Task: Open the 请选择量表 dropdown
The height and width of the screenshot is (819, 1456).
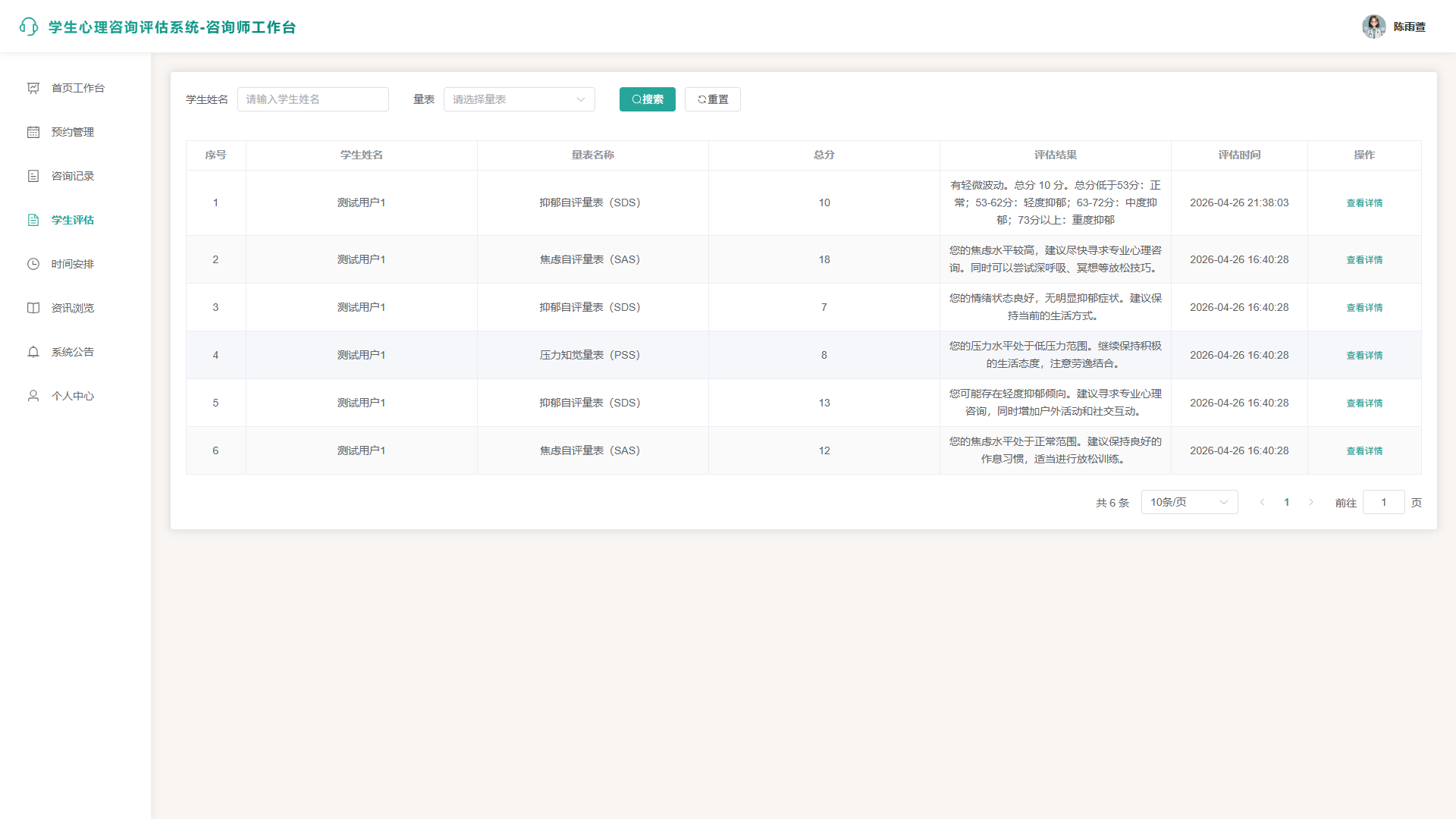Action: tap(519, 99)
